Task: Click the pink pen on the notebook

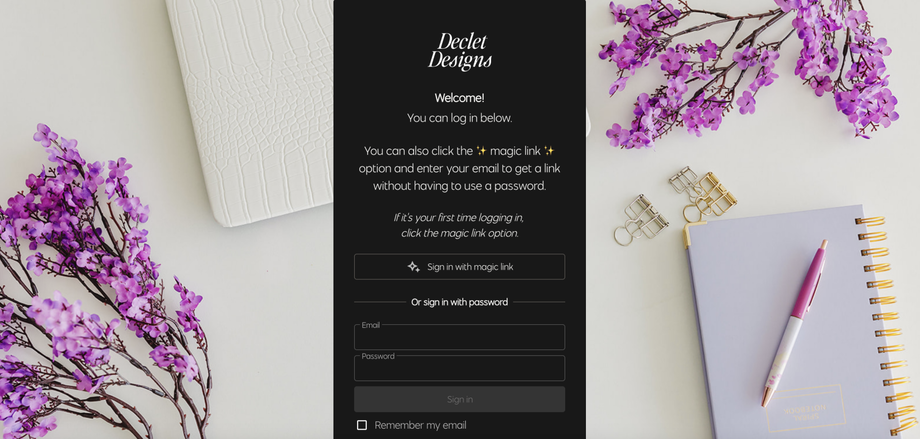Action: 795,323
